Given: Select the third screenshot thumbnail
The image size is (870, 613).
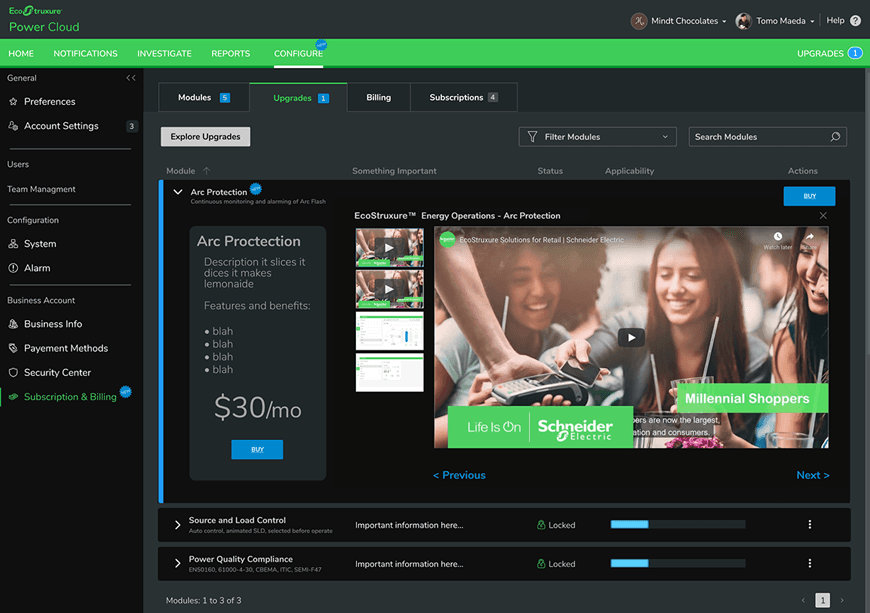Looking at the screenshot, I should pyautogui.click(x=390, y=331).
